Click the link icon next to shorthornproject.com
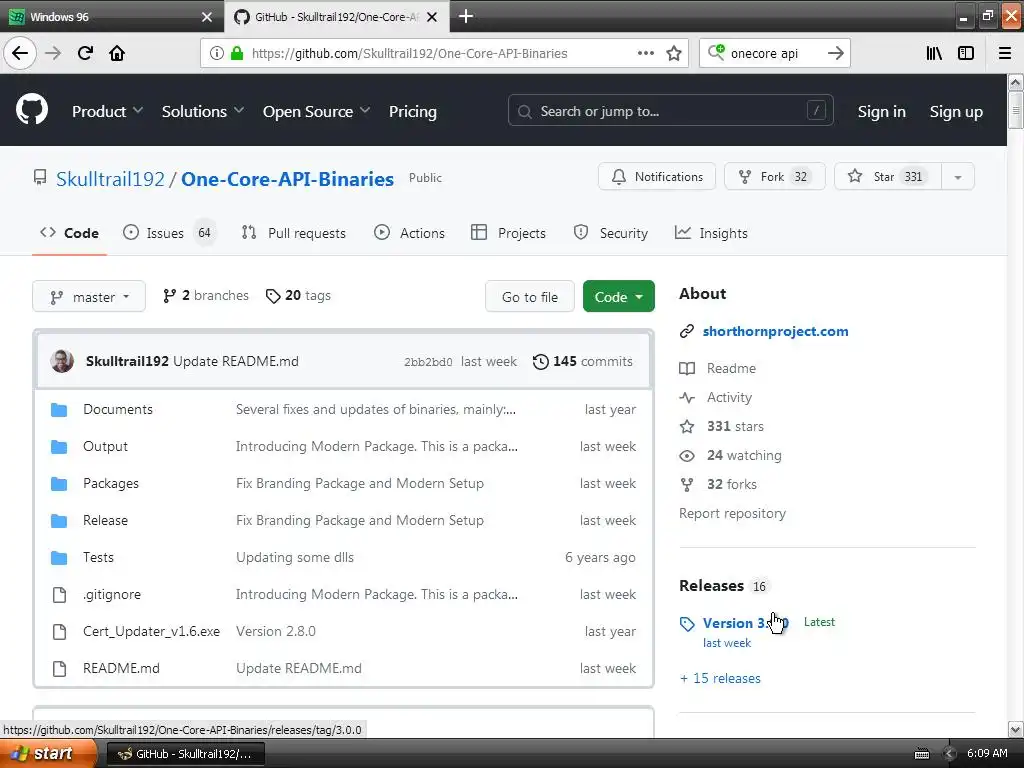This screenshot has height=768, width=1024. point(686,331)
